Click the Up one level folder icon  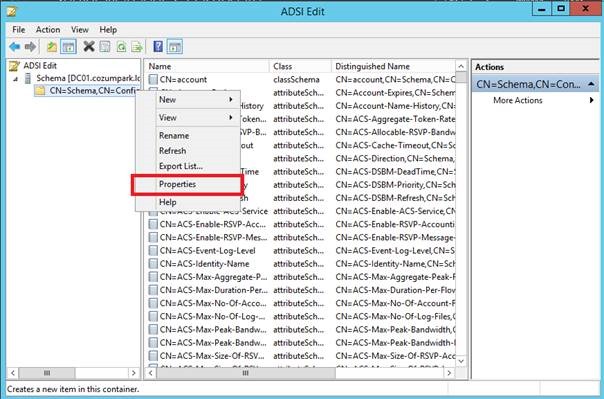52,47
